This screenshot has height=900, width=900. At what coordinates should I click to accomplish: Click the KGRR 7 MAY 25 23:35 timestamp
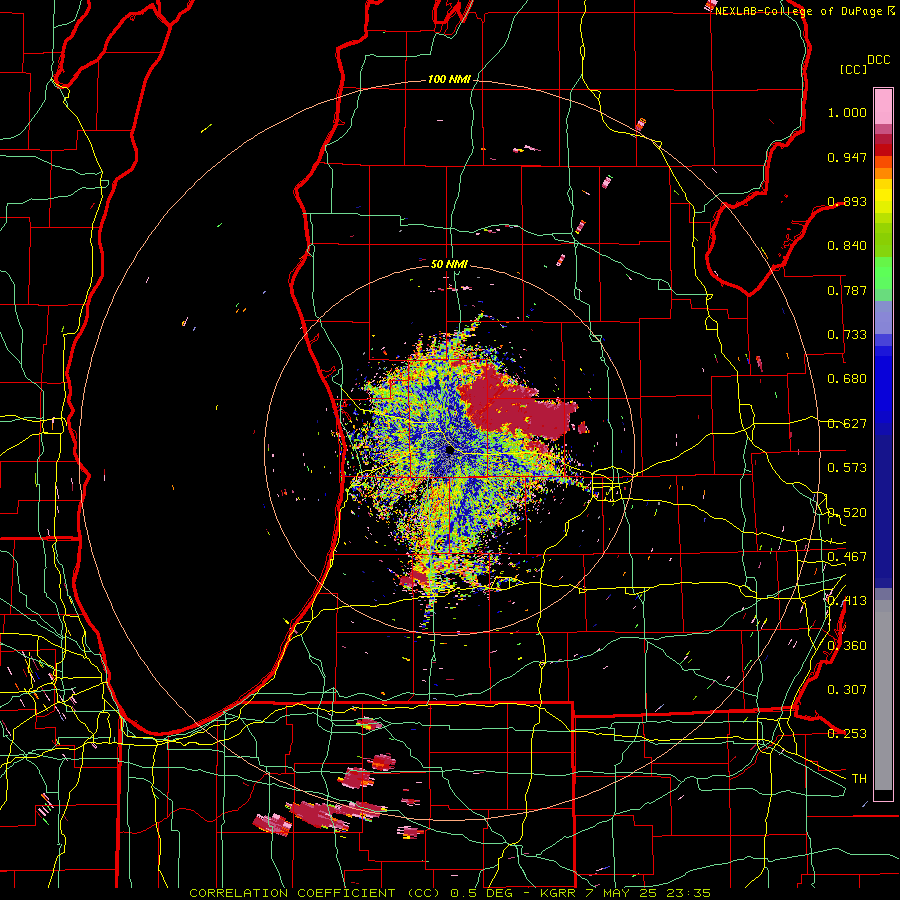[x=625, y=893]
